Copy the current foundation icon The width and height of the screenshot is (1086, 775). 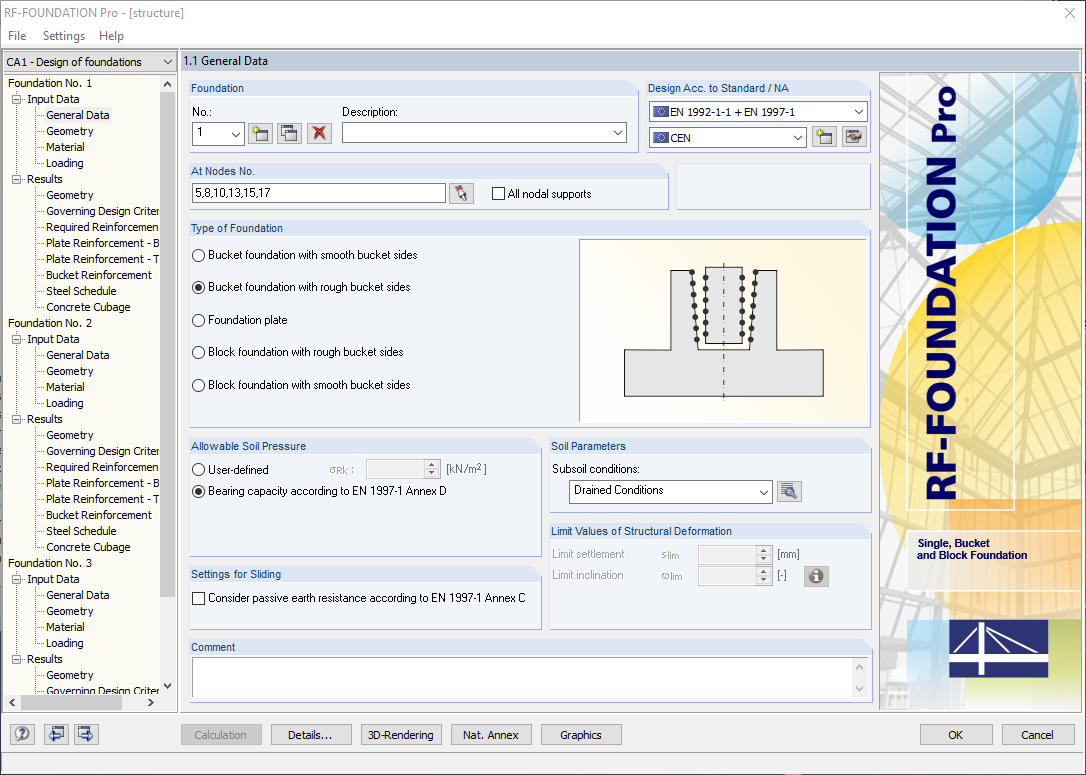coord(290,133)
